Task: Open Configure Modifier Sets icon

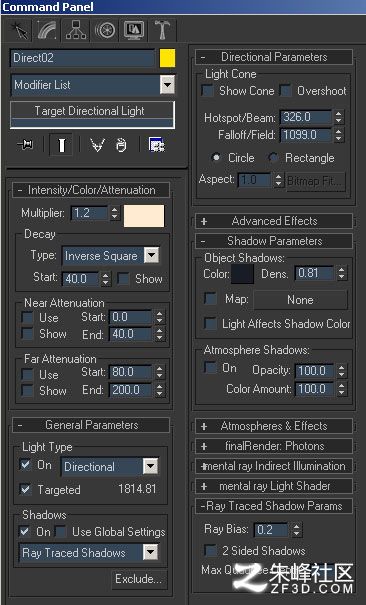Action: coord(157,145)
